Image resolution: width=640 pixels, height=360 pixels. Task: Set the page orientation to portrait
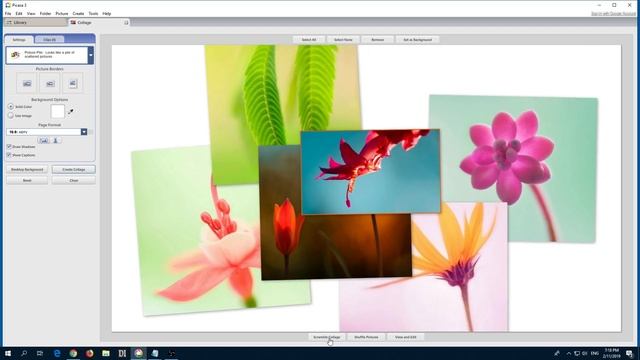click(56, 140)
